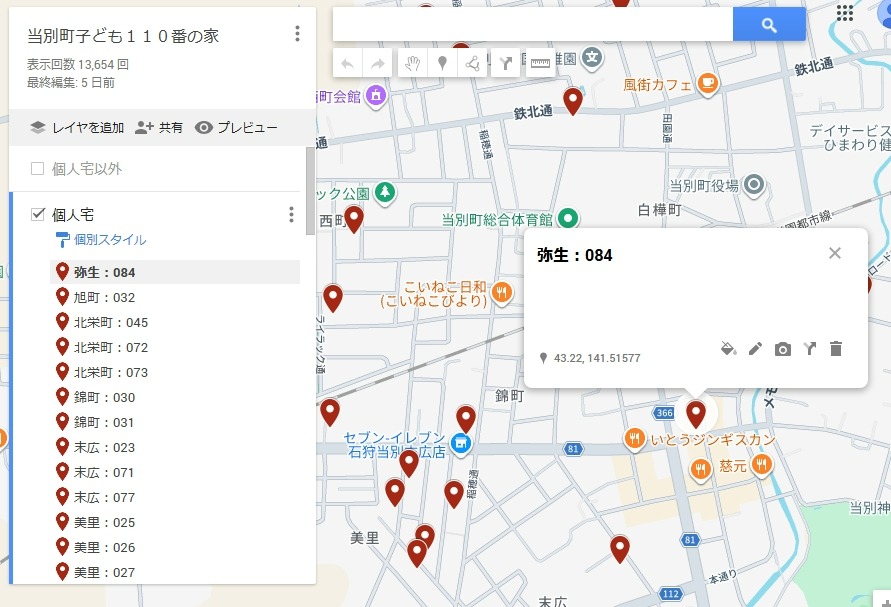Image resolution: width=891 pixels, height=607 pixels.
Task: Click the Redo arrow icon
Action: click(x=379, y=62)
